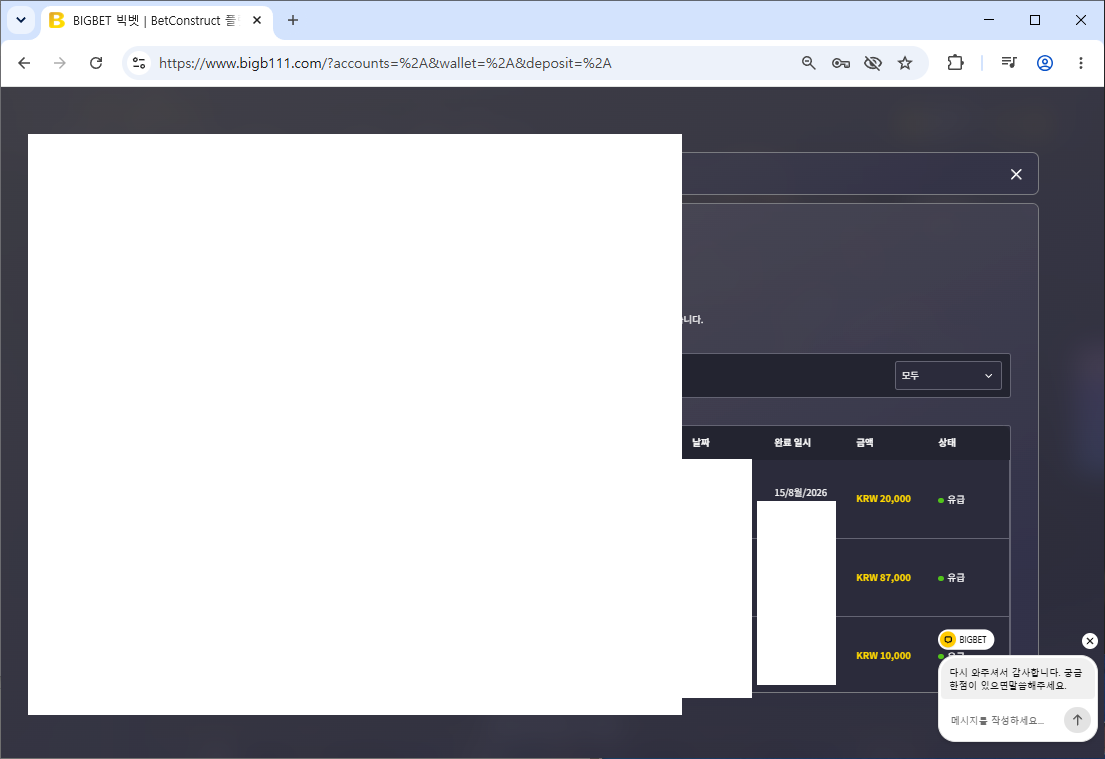The image size is (1105, 759).
Task: Minimize the Chrome window
Action: 989,20
